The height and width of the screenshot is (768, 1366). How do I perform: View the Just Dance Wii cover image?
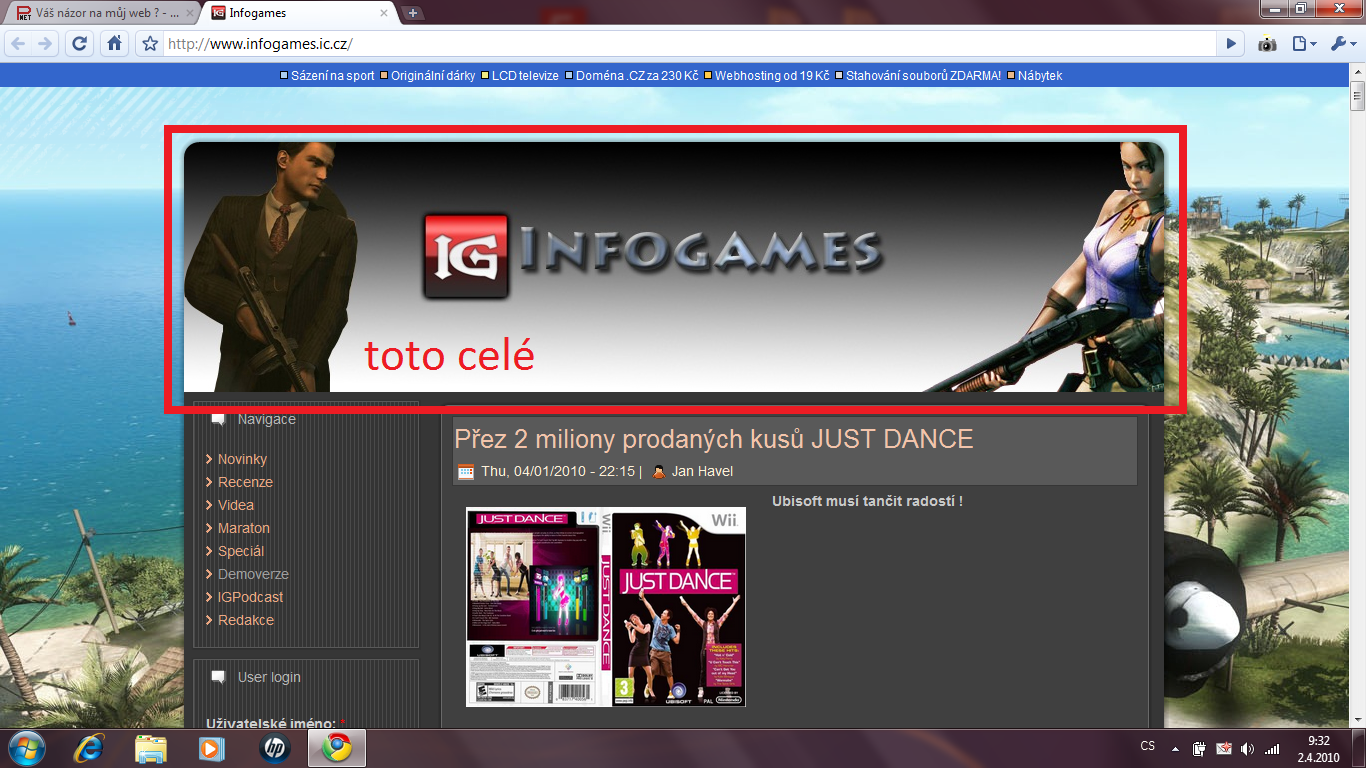[606, 607]
